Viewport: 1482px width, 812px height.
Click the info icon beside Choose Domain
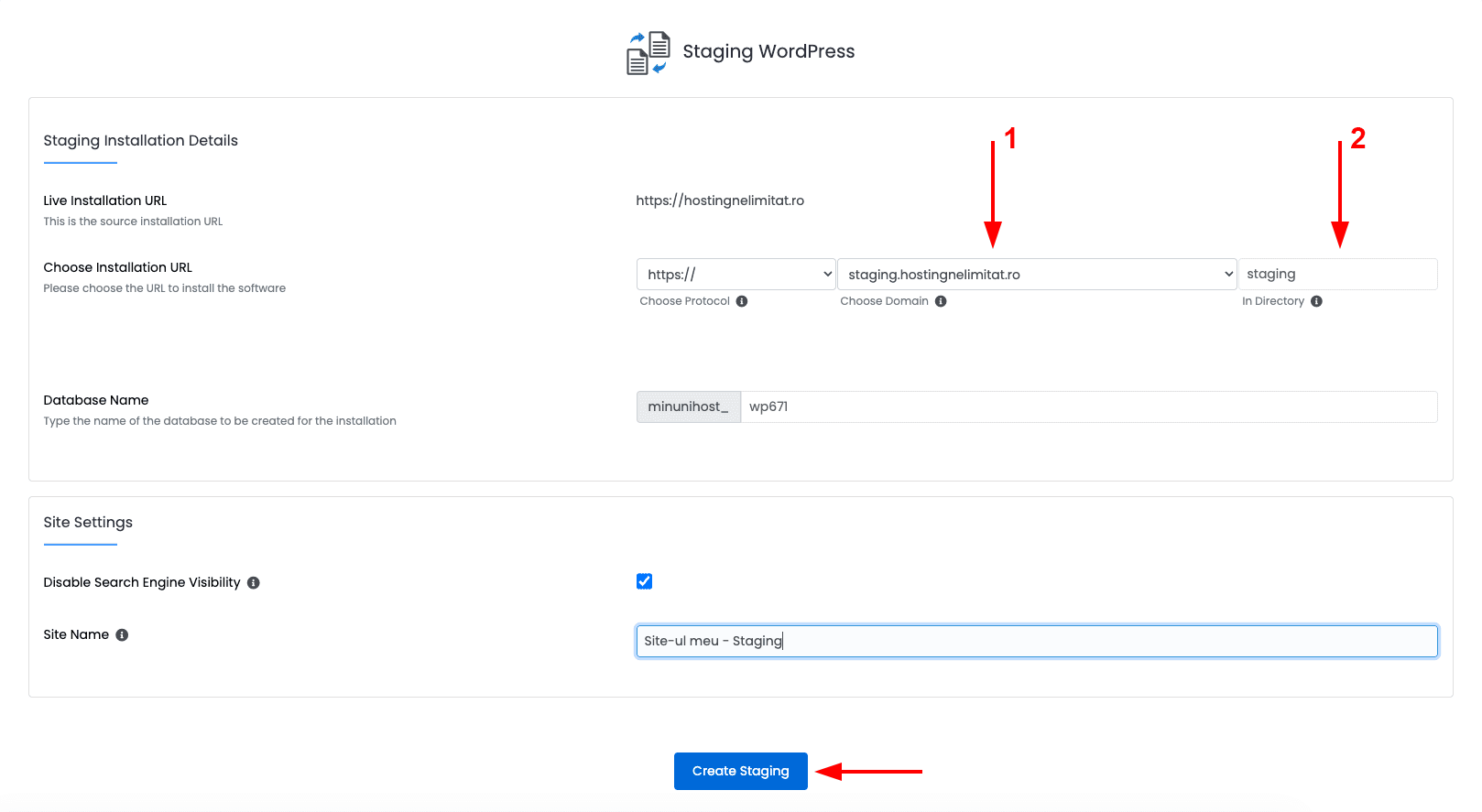tap(941, 301)
